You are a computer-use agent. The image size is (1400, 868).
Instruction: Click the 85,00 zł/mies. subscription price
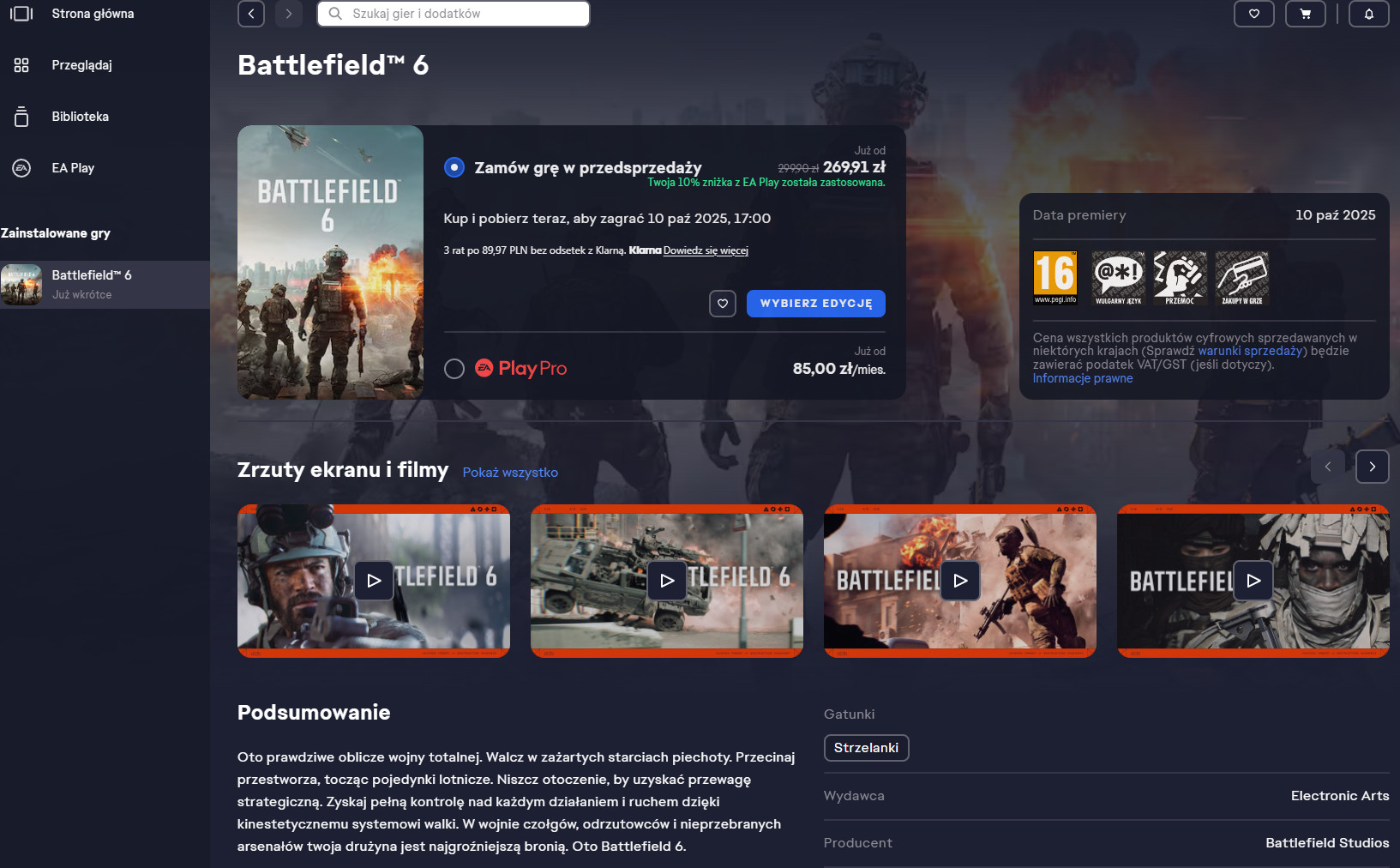(x=839, y=369)
